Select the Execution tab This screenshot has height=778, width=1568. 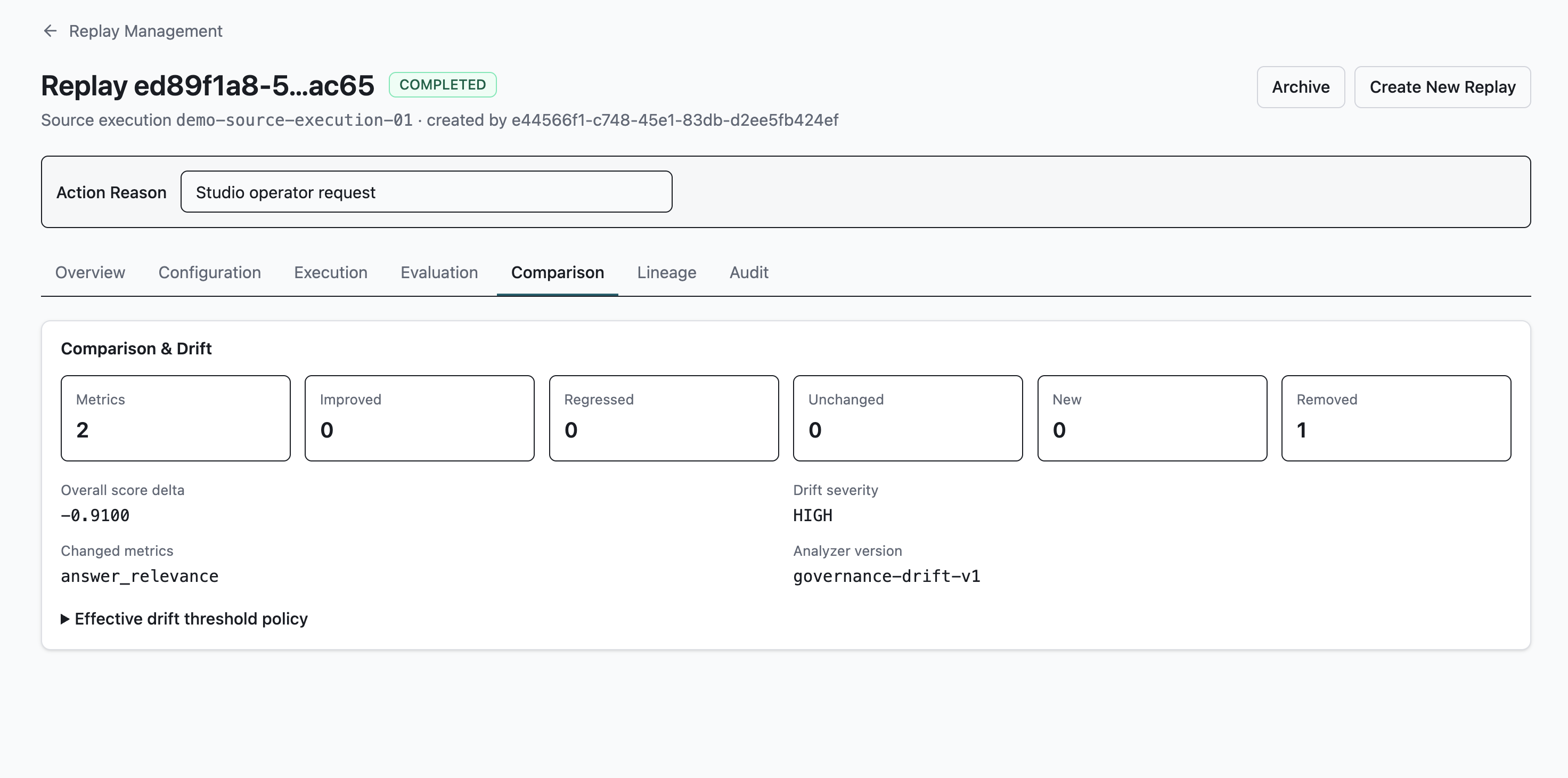point(331,272)
